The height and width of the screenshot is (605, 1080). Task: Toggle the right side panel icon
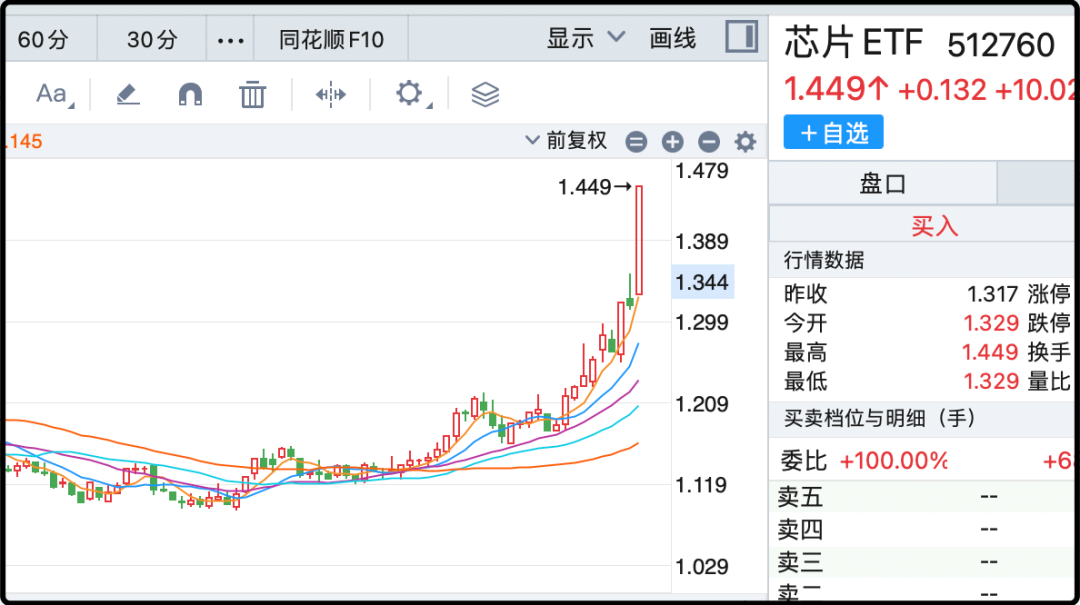(741, 38)
